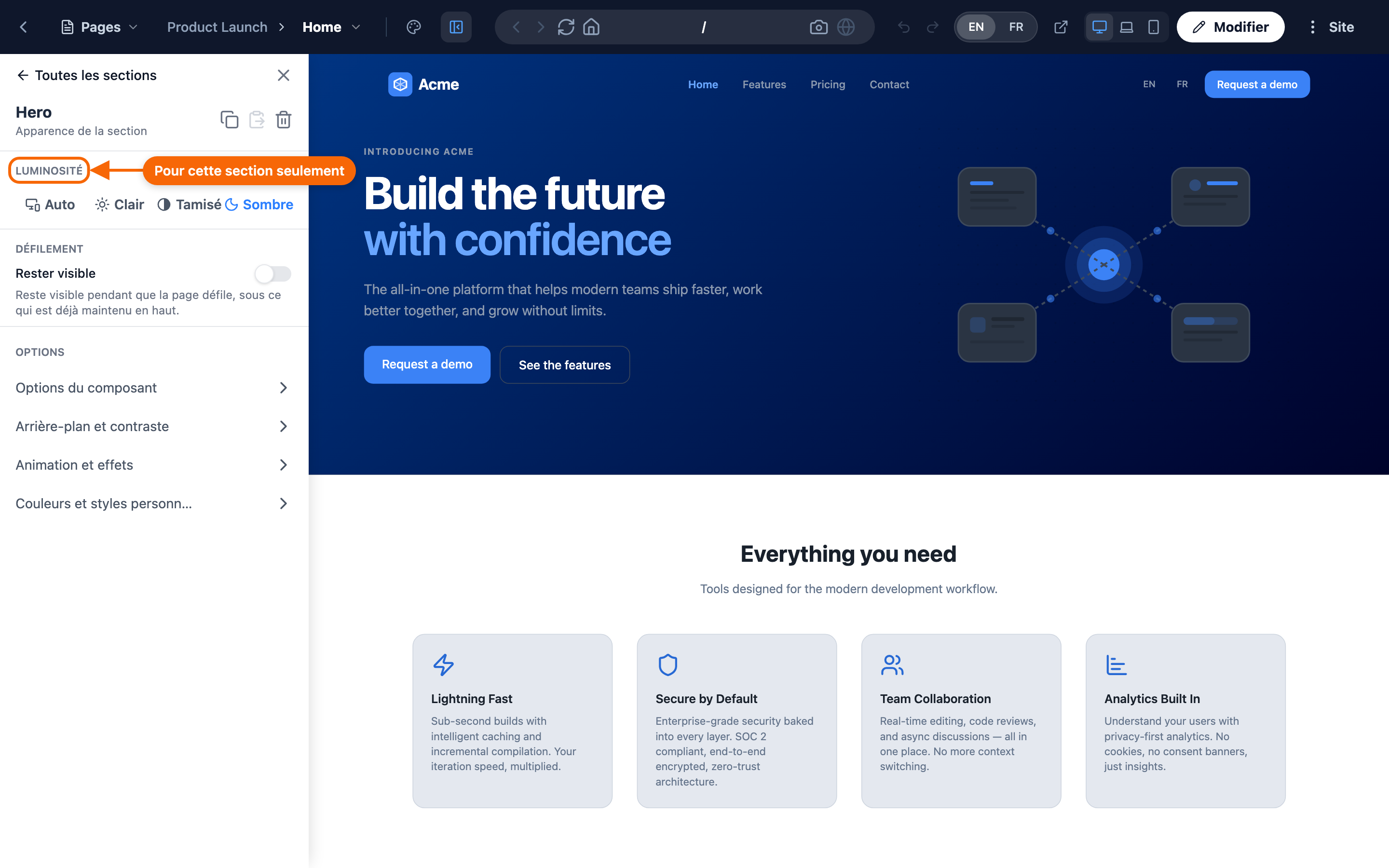The image size is (1389, 868).
Task: Select Auto brightness
Action: tap(50, 204)
